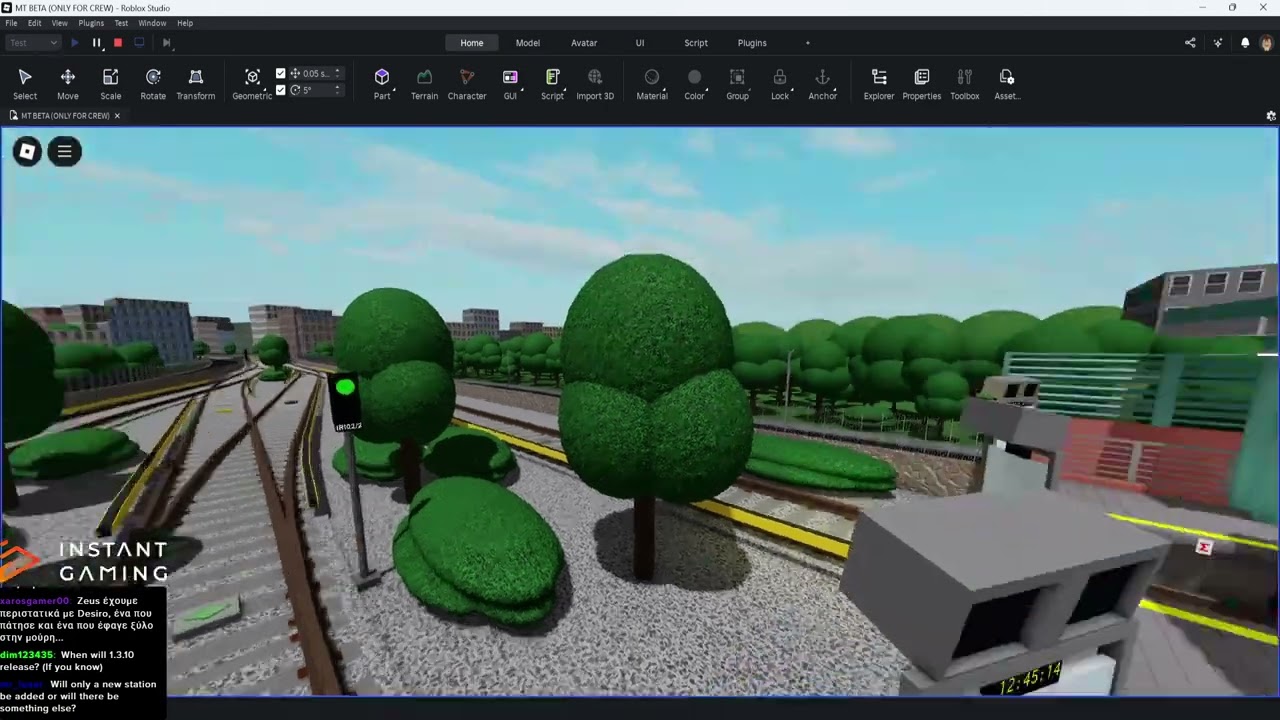Close the MT BETA document tab
This screenshot has width=1280, height=720.
pyautogui.click(x=117, y=116)
